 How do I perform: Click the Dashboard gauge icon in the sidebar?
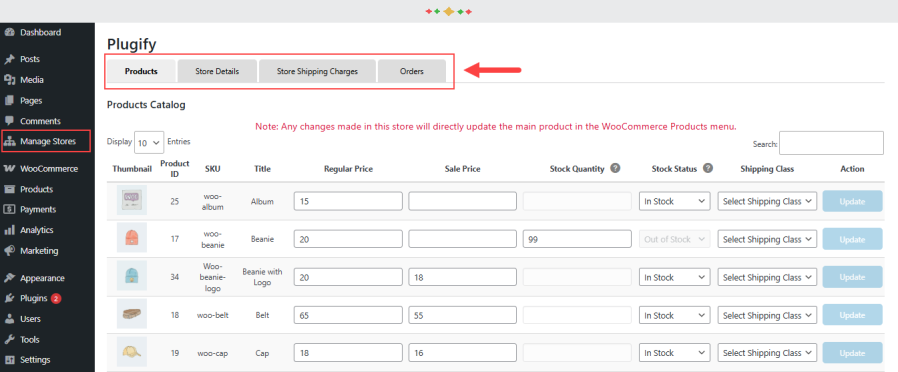(x=9, y=33)
